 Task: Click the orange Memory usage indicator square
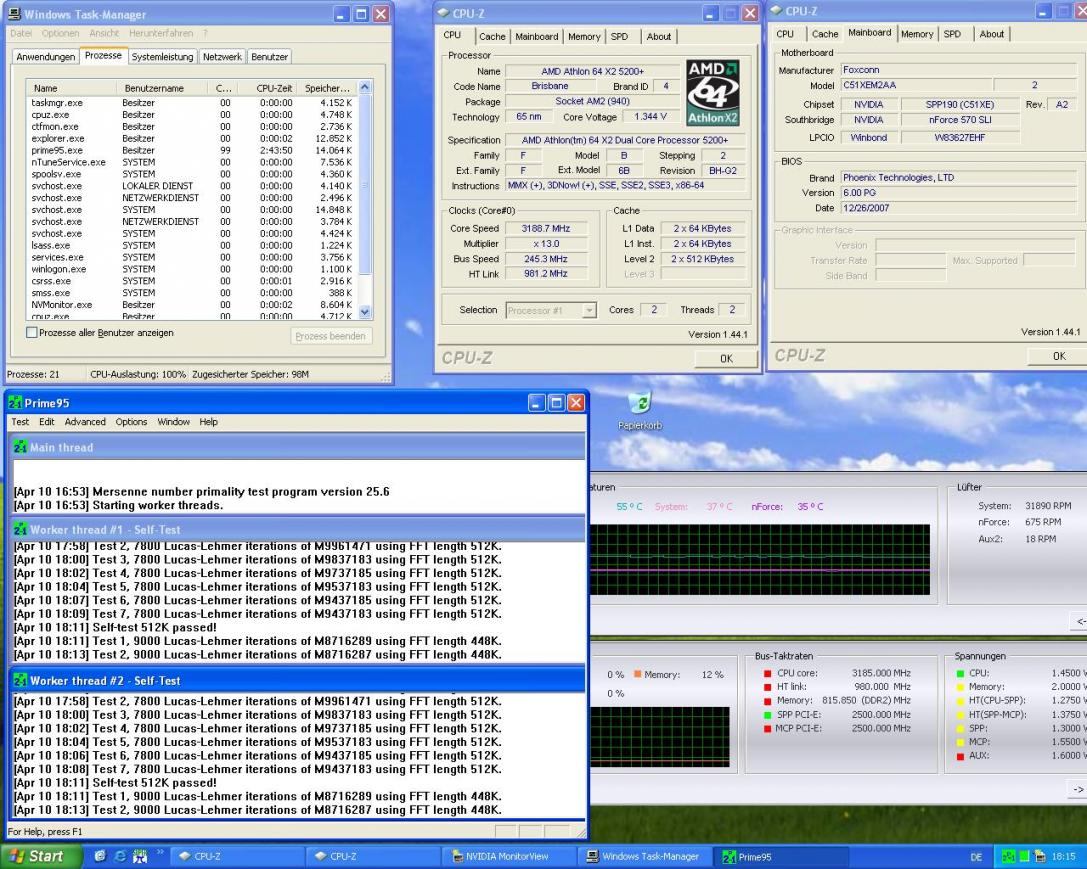pyautogui.click(x=637, y=674)
